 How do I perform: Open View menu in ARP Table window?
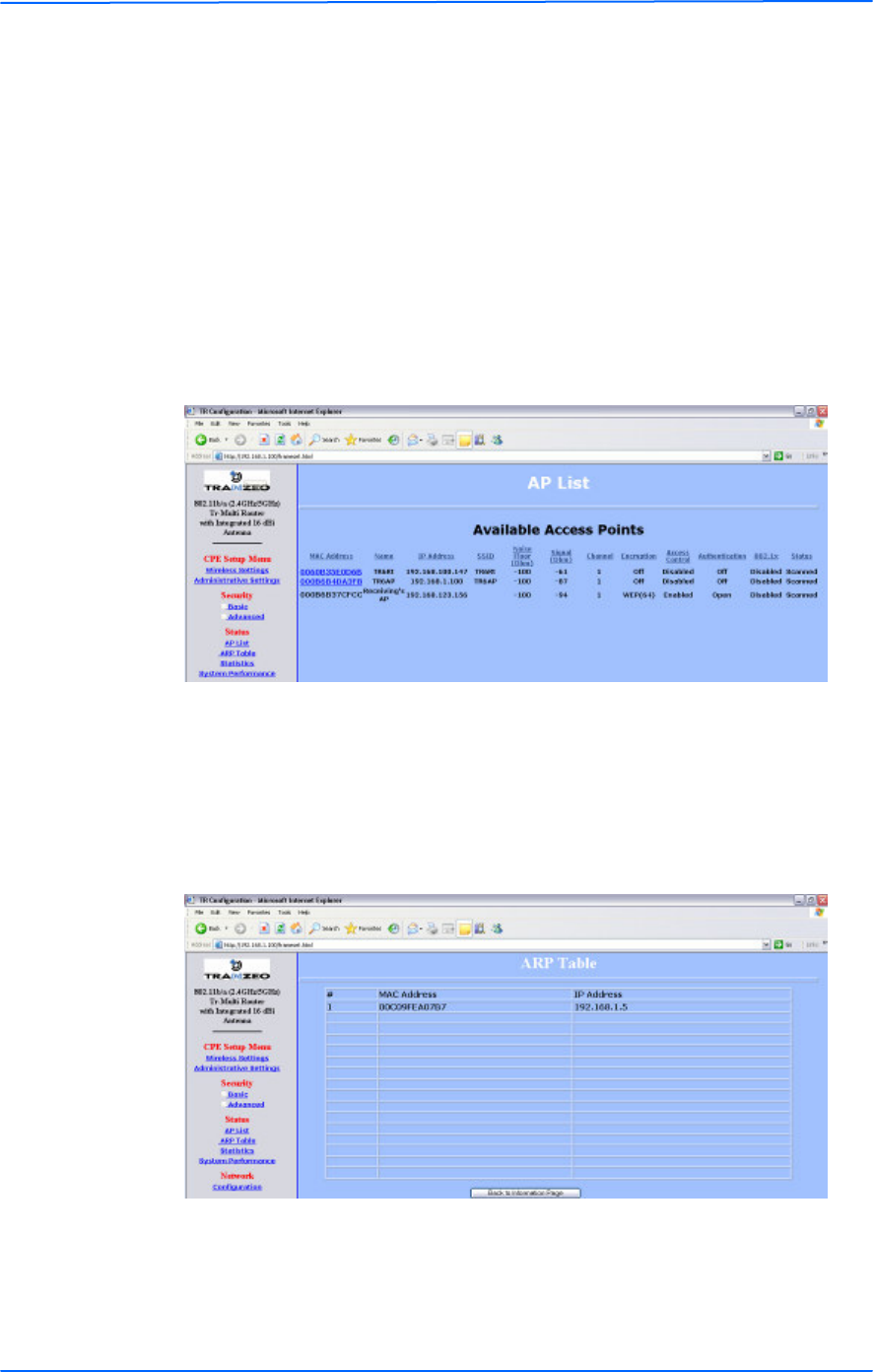[234, 912]
